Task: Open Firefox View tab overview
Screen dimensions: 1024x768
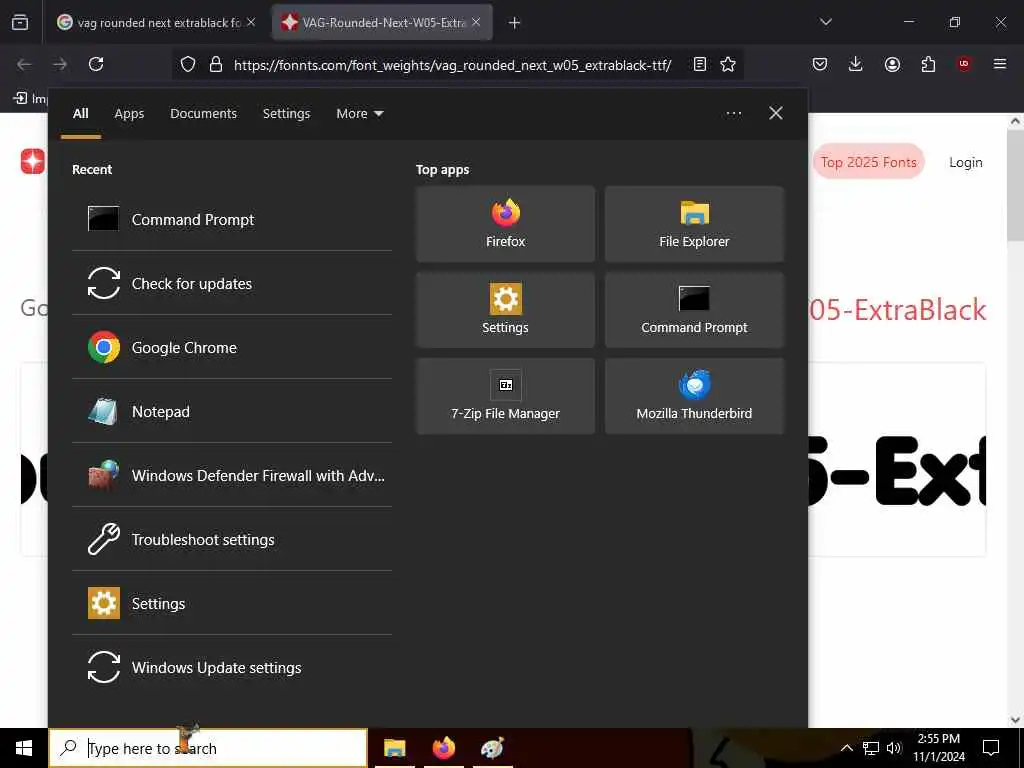Action: (20, 23)
